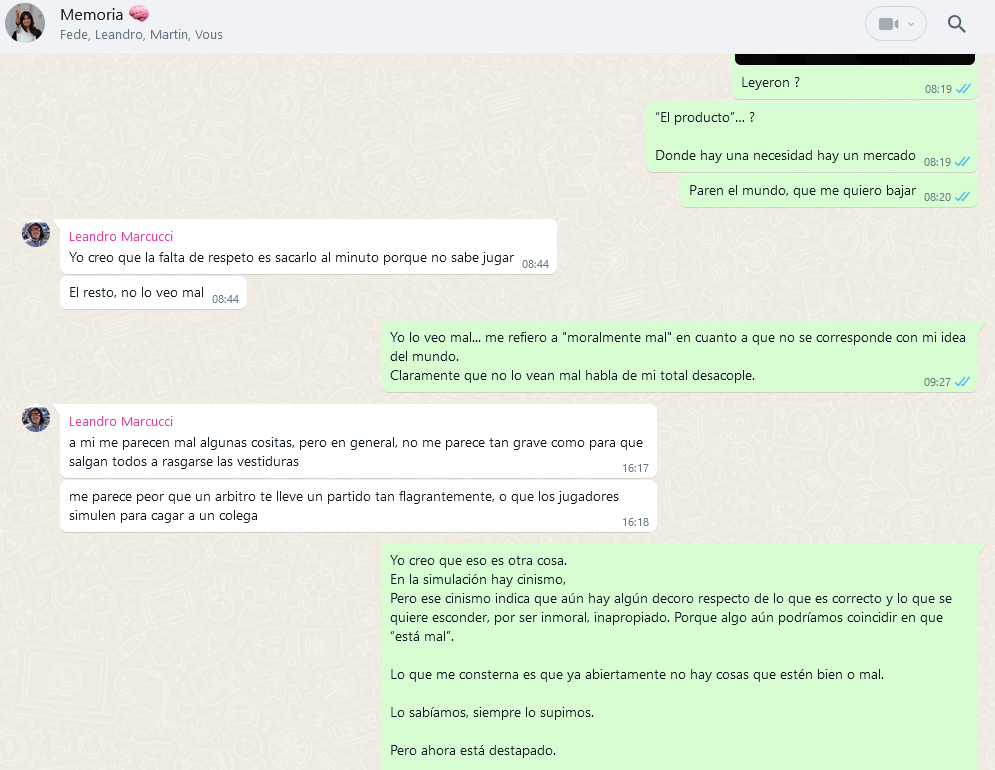
Task: Open the dark media thumbnail above 'Leyeron ?'
Action: click(854, 59)
